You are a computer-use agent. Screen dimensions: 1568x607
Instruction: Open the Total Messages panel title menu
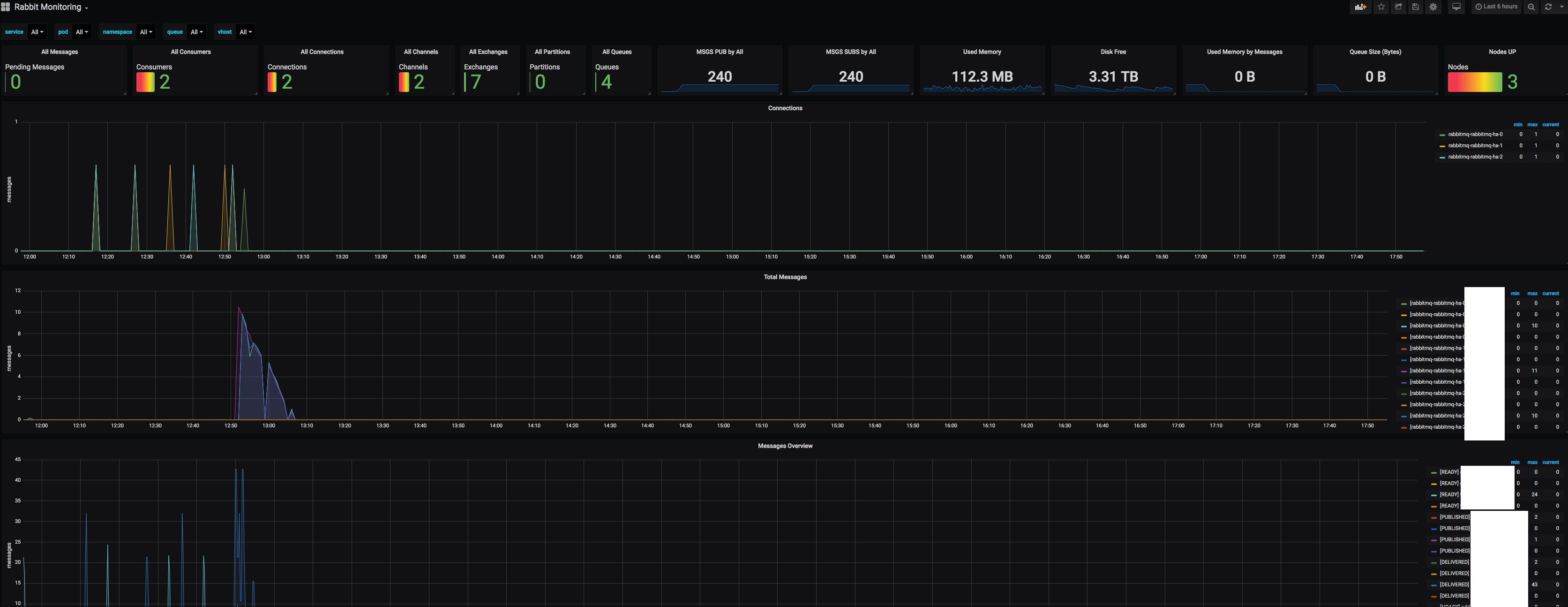coord(785,277)
